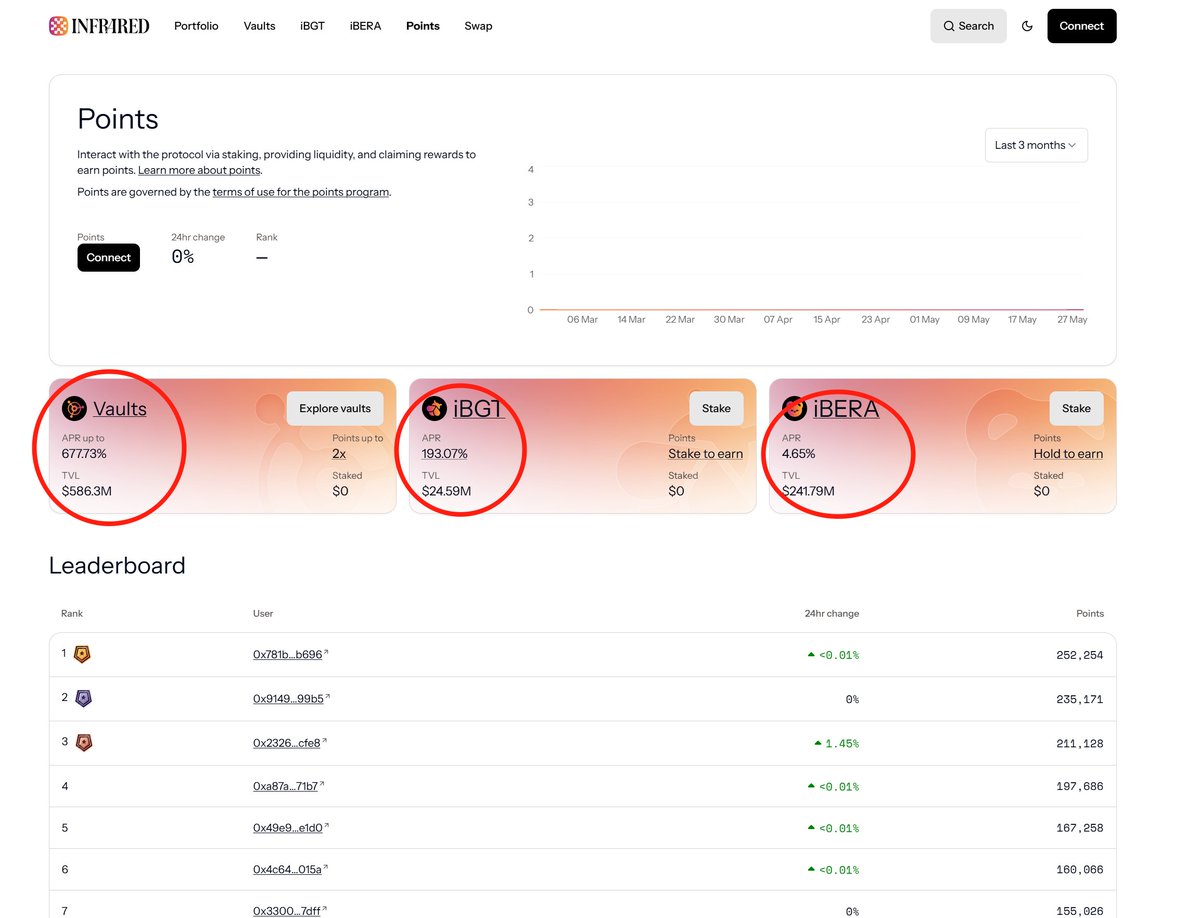
Task: Click the Points column header
Action: pyautogui.click(x=1090, y=613)
